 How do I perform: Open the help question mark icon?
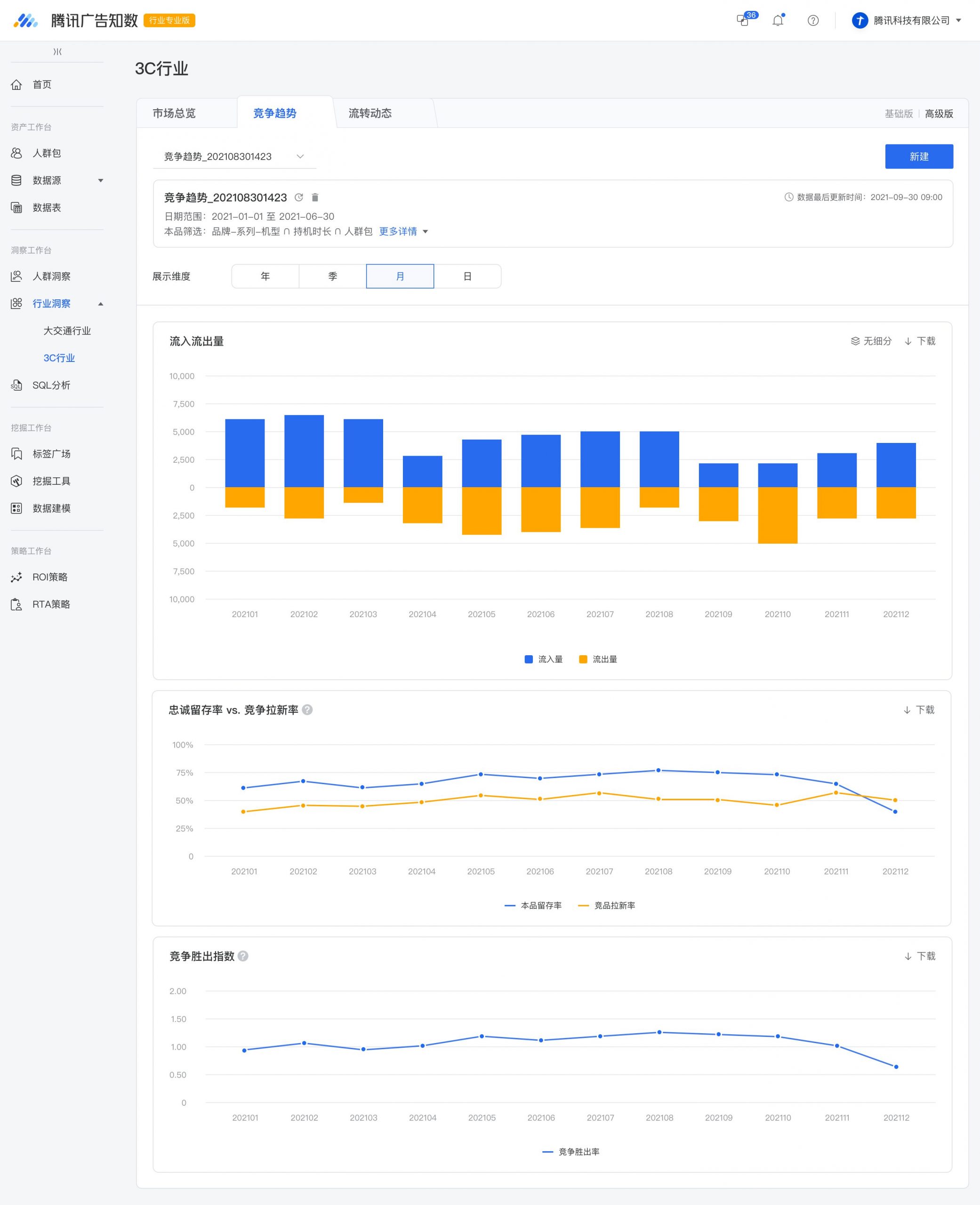point(813,20)
